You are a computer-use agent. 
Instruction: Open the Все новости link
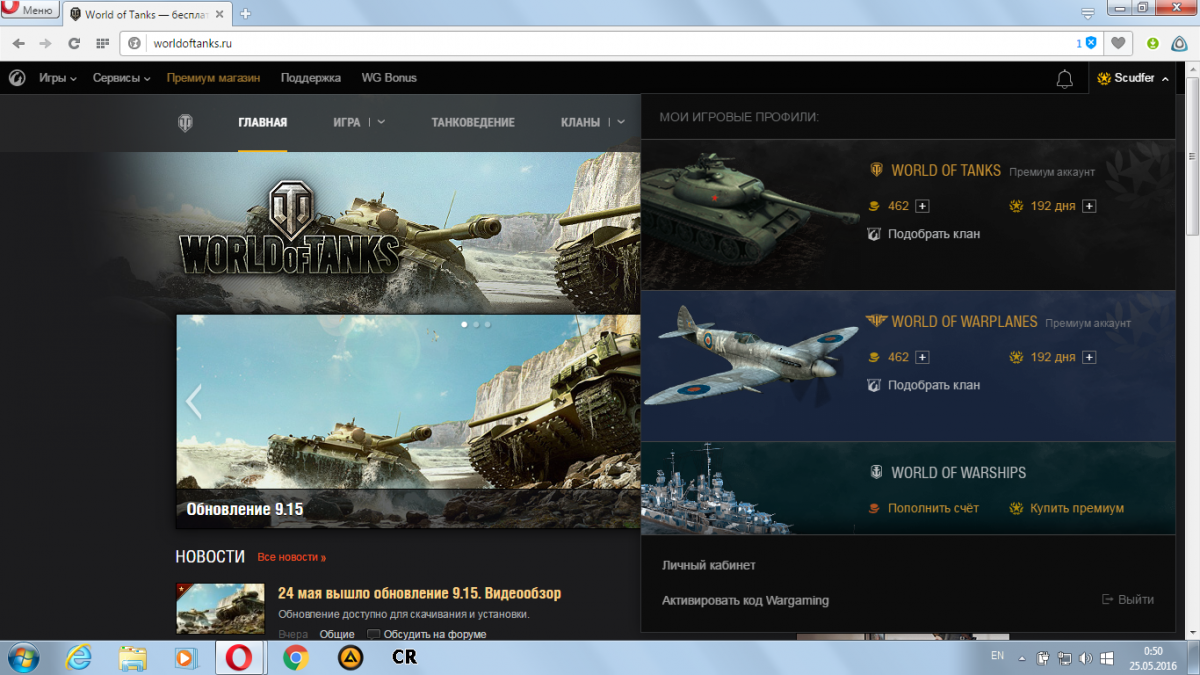coord(291,557)
